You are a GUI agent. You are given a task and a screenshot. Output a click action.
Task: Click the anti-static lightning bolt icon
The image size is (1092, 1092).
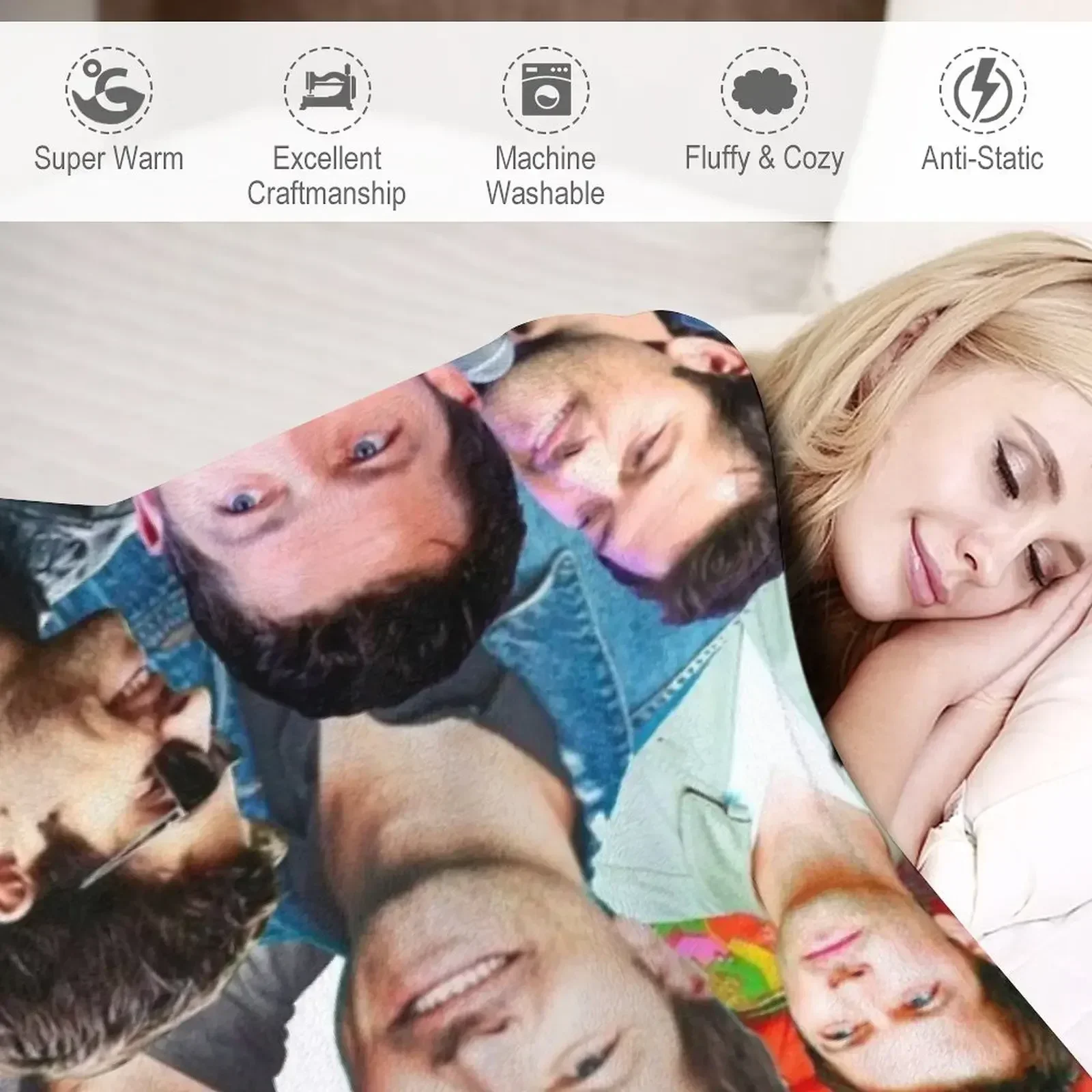point(983,90)
